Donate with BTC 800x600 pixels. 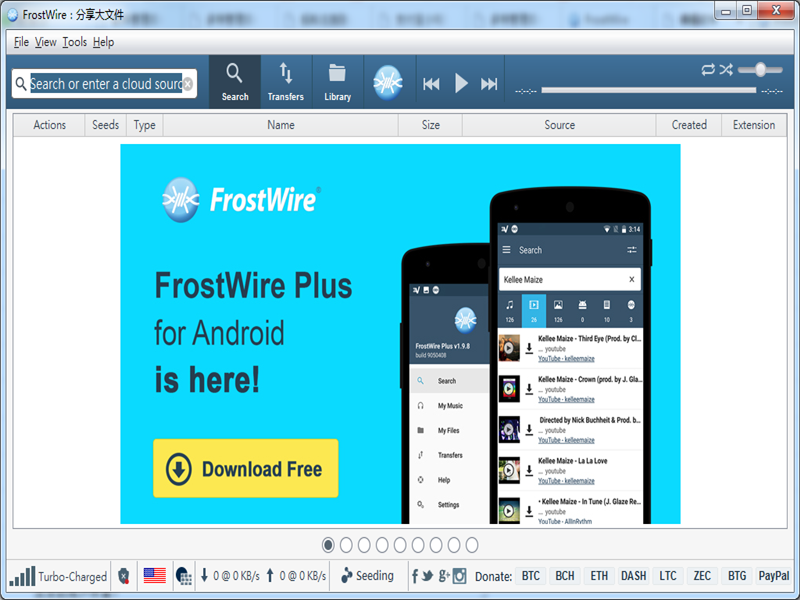click(531, 576)
